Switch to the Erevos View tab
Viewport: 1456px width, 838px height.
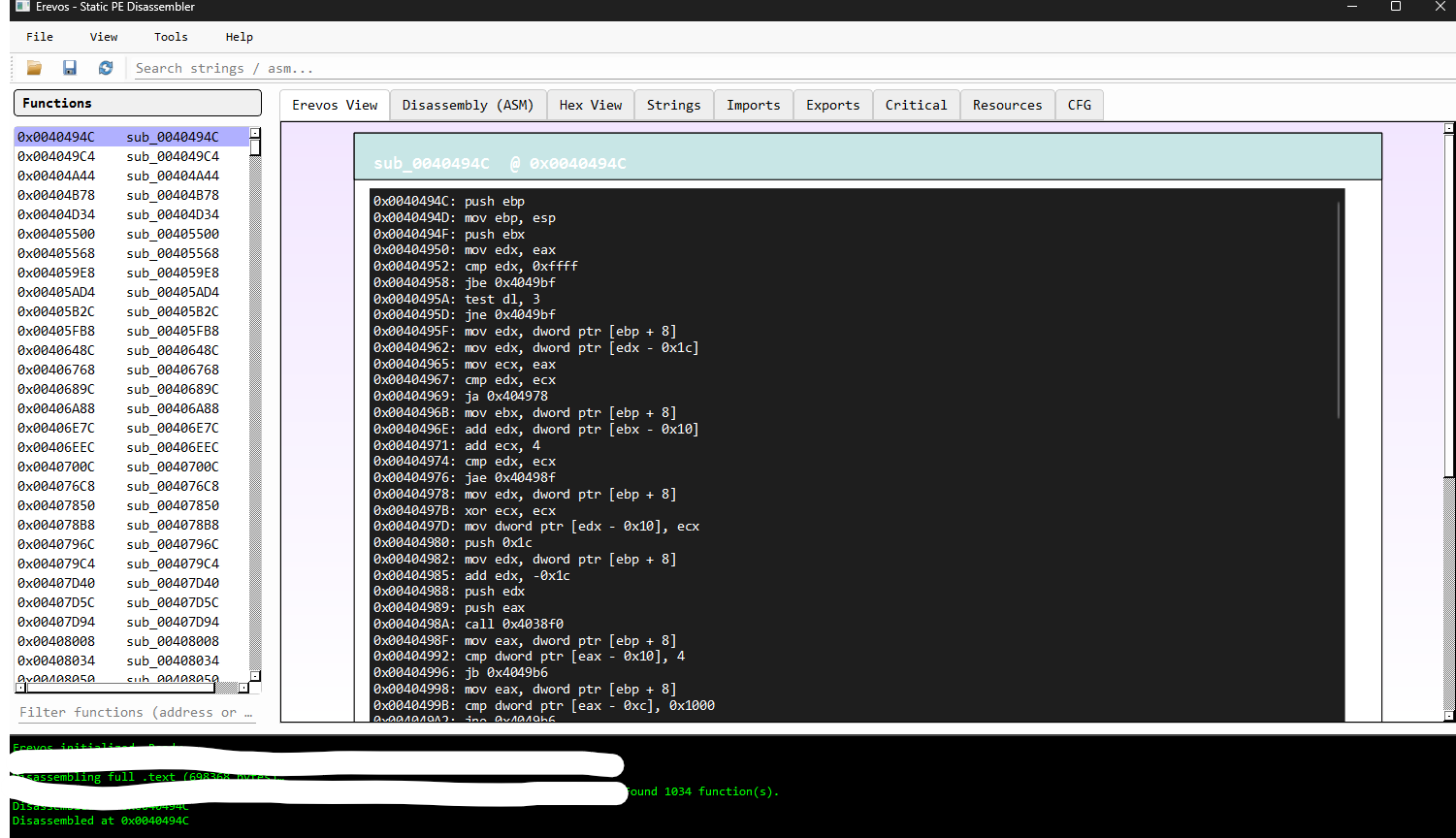pyautogui.click(x=335, y=105)
